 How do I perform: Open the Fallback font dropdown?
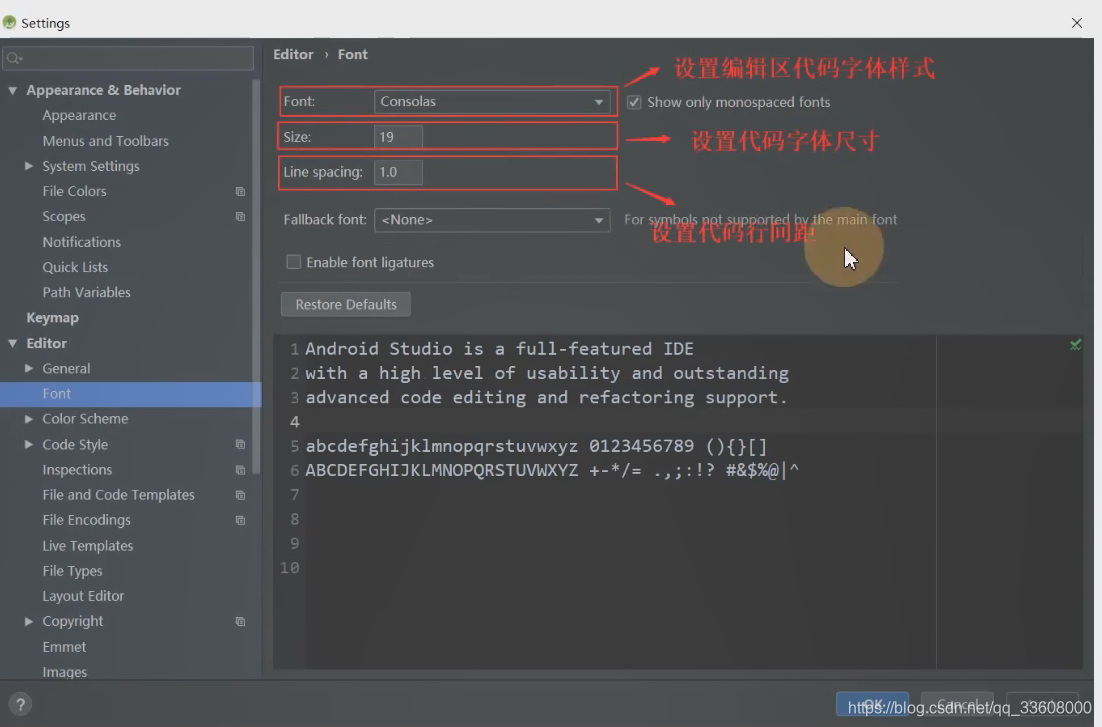(x=492, y=220)
